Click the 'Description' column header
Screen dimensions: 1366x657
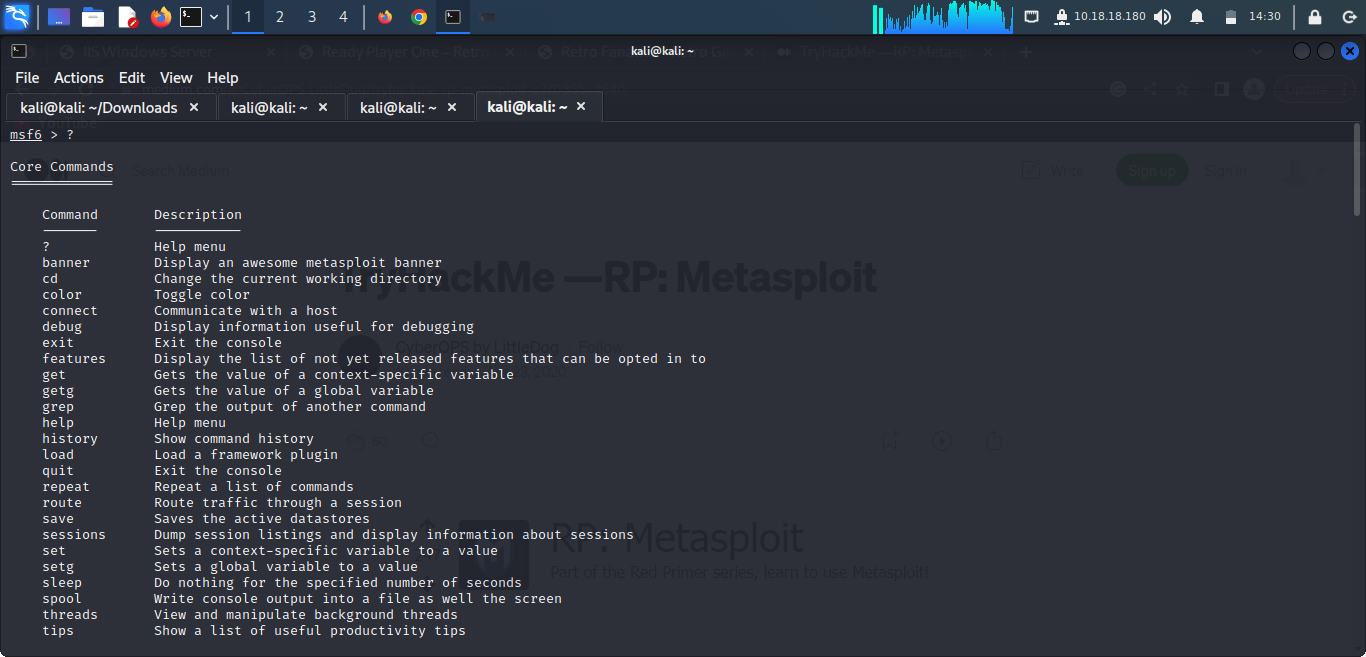click(x=198, y=215)
